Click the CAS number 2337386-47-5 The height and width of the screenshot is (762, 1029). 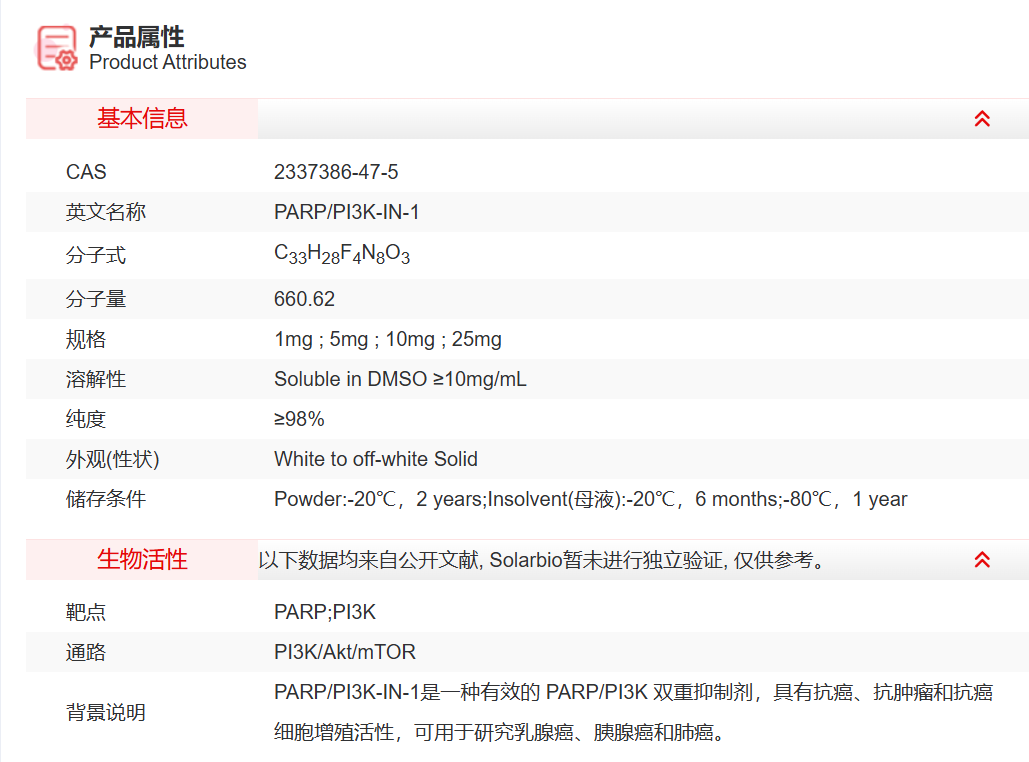point(336,172)
